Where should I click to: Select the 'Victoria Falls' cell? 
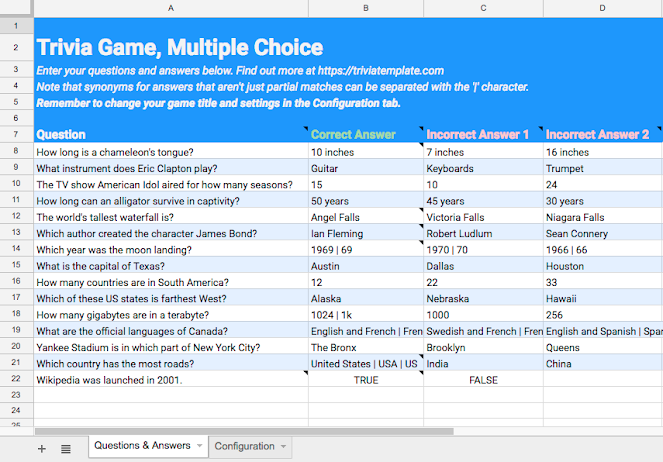pos(483,216)
